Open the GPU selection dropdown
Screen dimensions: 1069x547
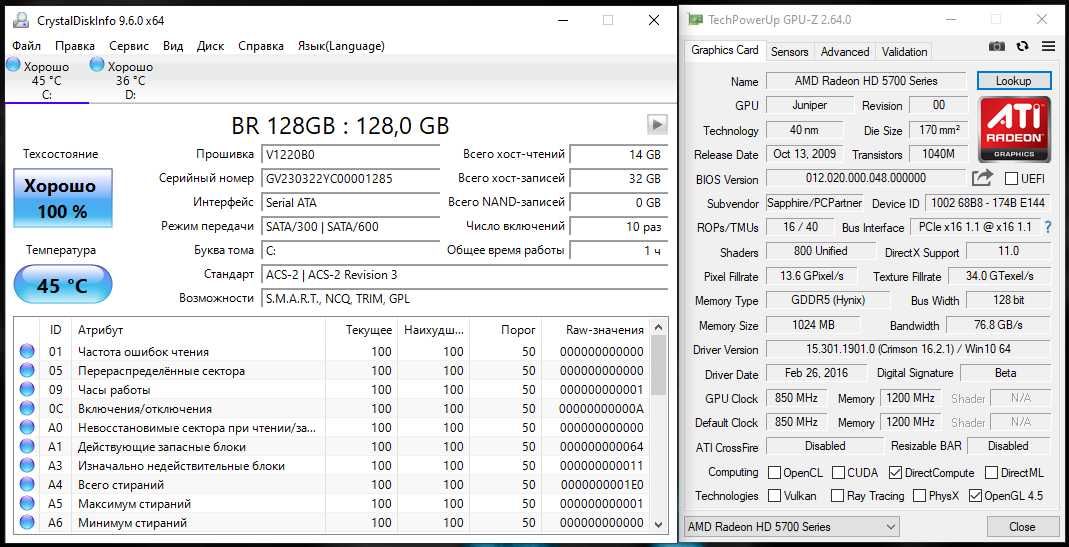pyautogui.click(x=792, y=527)
